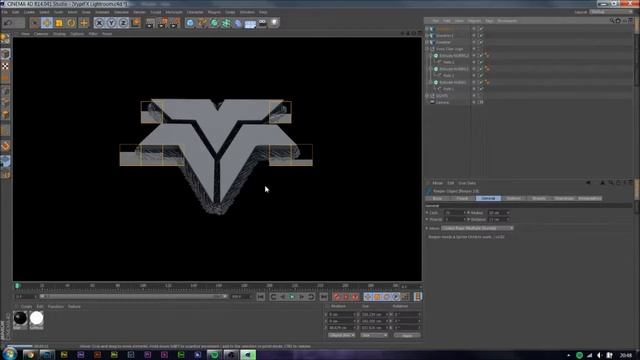Screen dimensions: 640x360
Task: Toggle the Y axis lock
Action: [x=111, y=23]
